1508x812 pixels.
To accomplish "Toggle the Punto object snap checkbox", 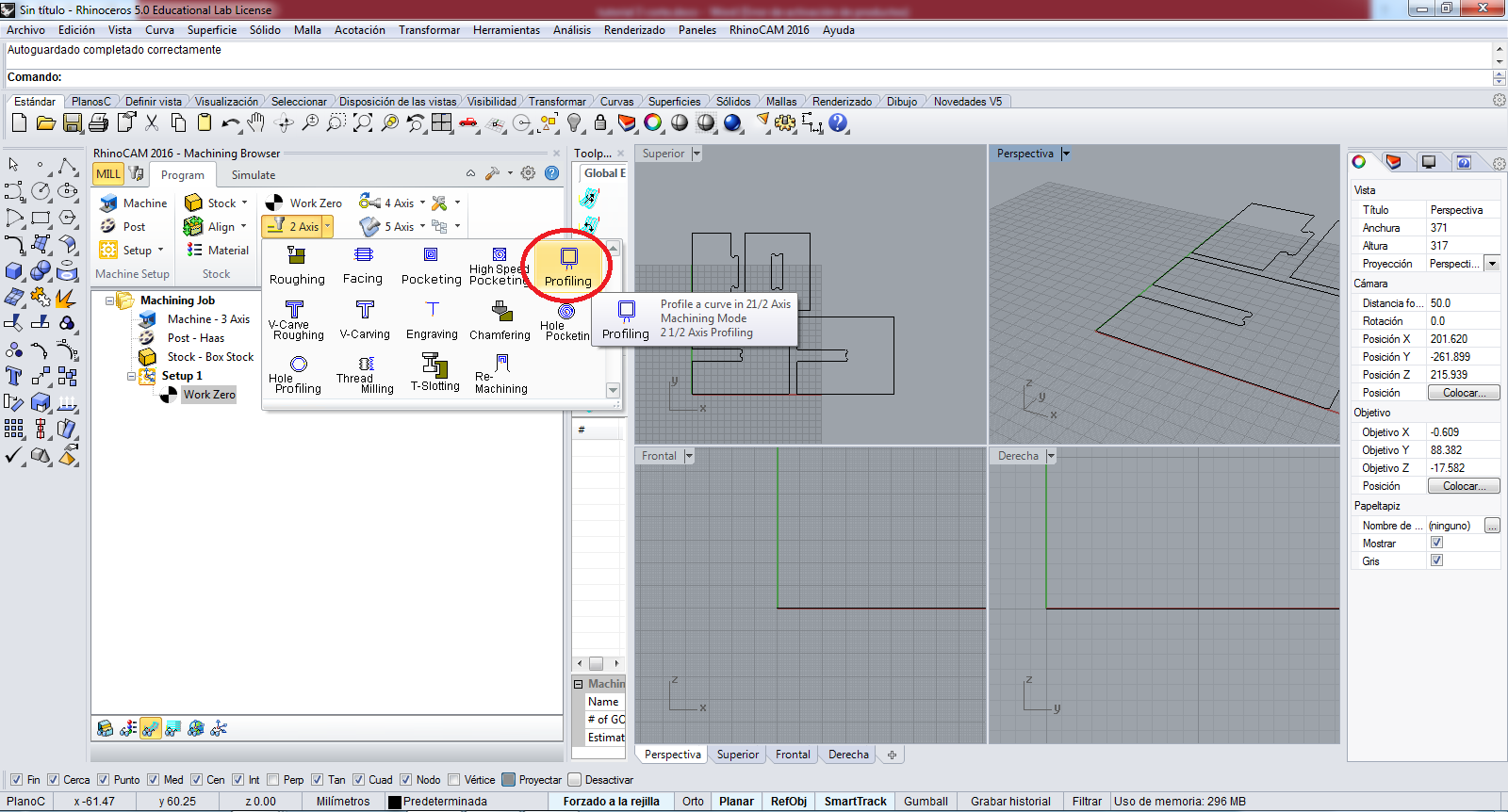I will pos(105,780).
